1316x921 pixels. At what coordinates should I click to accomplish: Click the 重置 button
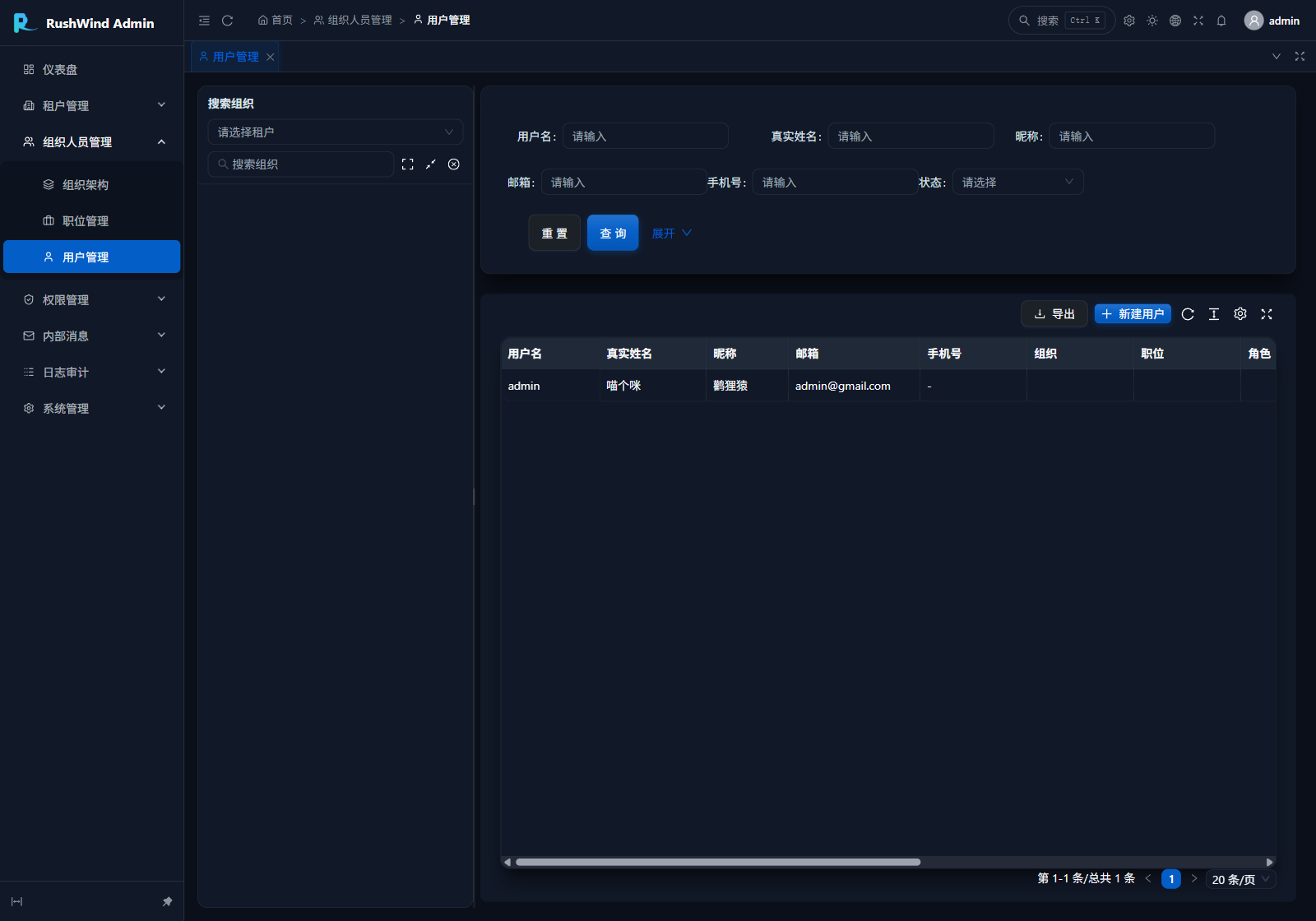point(554,234)
